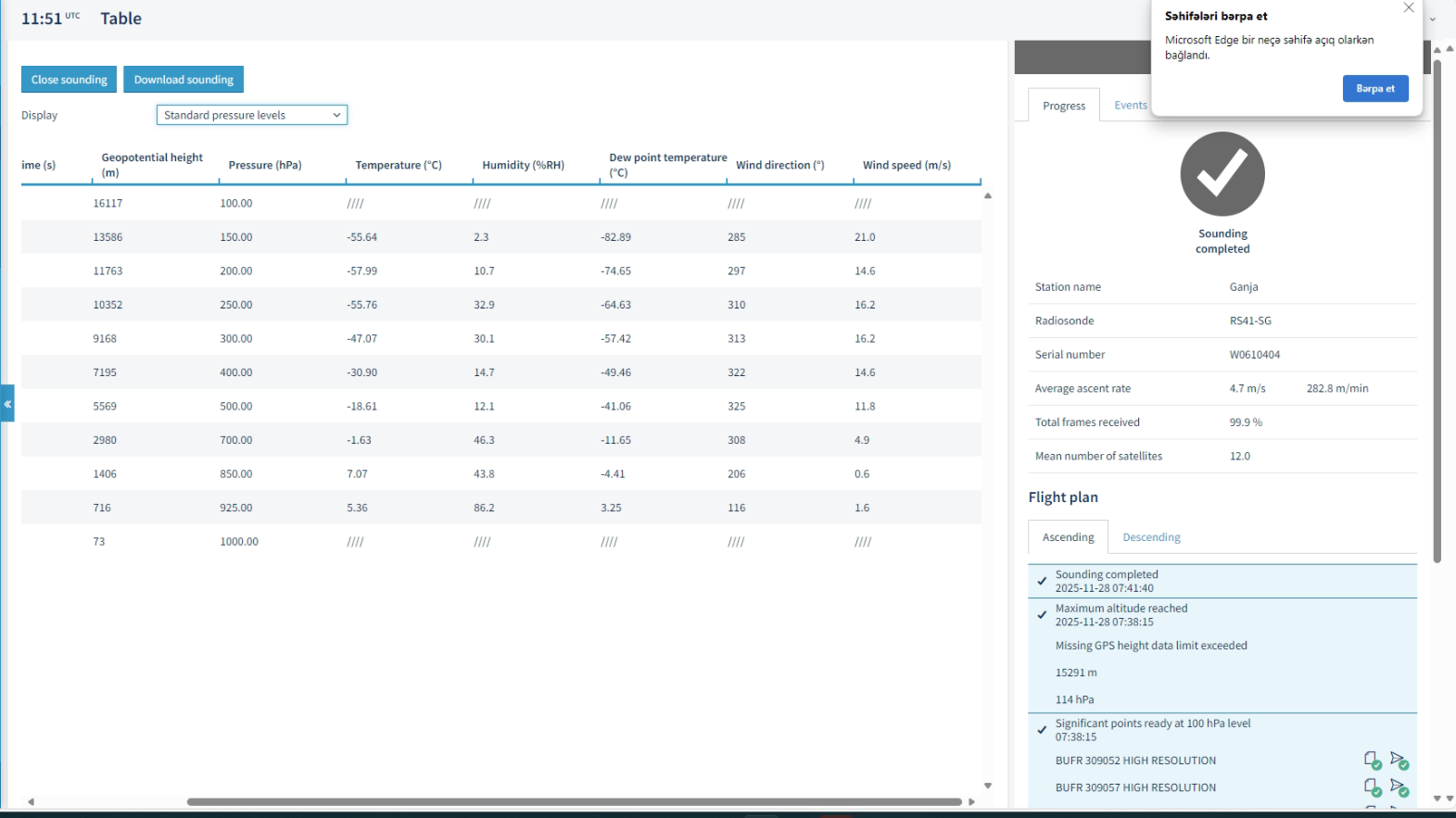1456x818 pixels.
Task: Click the Sounding completed flight plan entry
Action: pos(1222,582)
